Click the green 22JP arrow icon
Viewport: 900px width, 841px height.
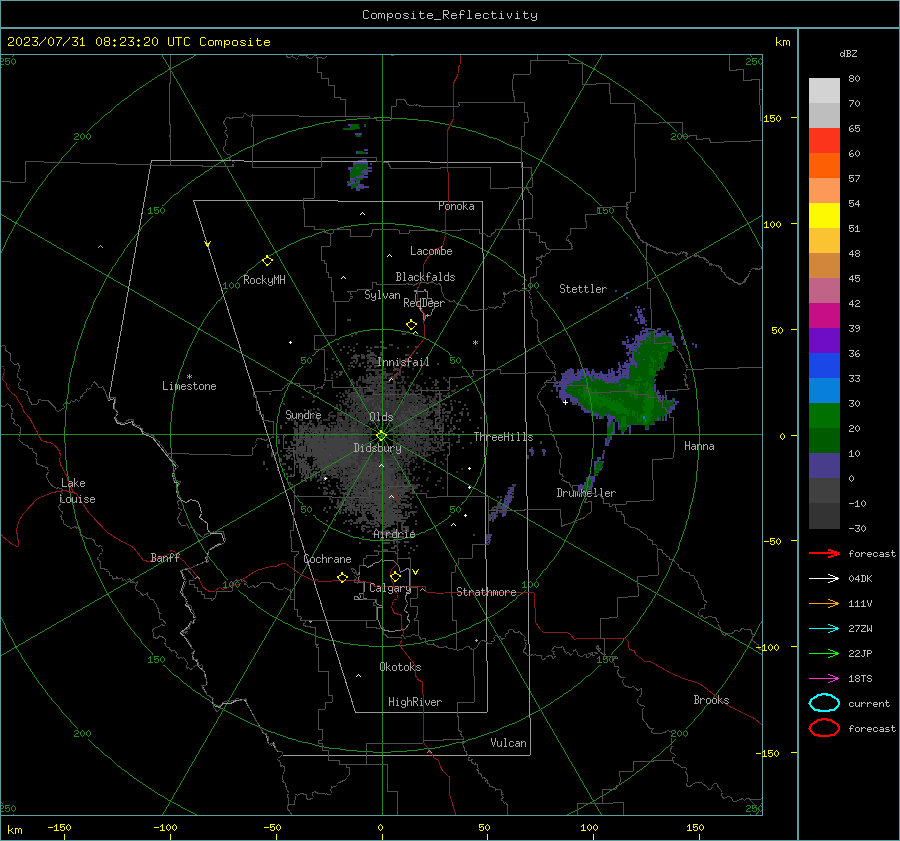click(x=824, y=653)
